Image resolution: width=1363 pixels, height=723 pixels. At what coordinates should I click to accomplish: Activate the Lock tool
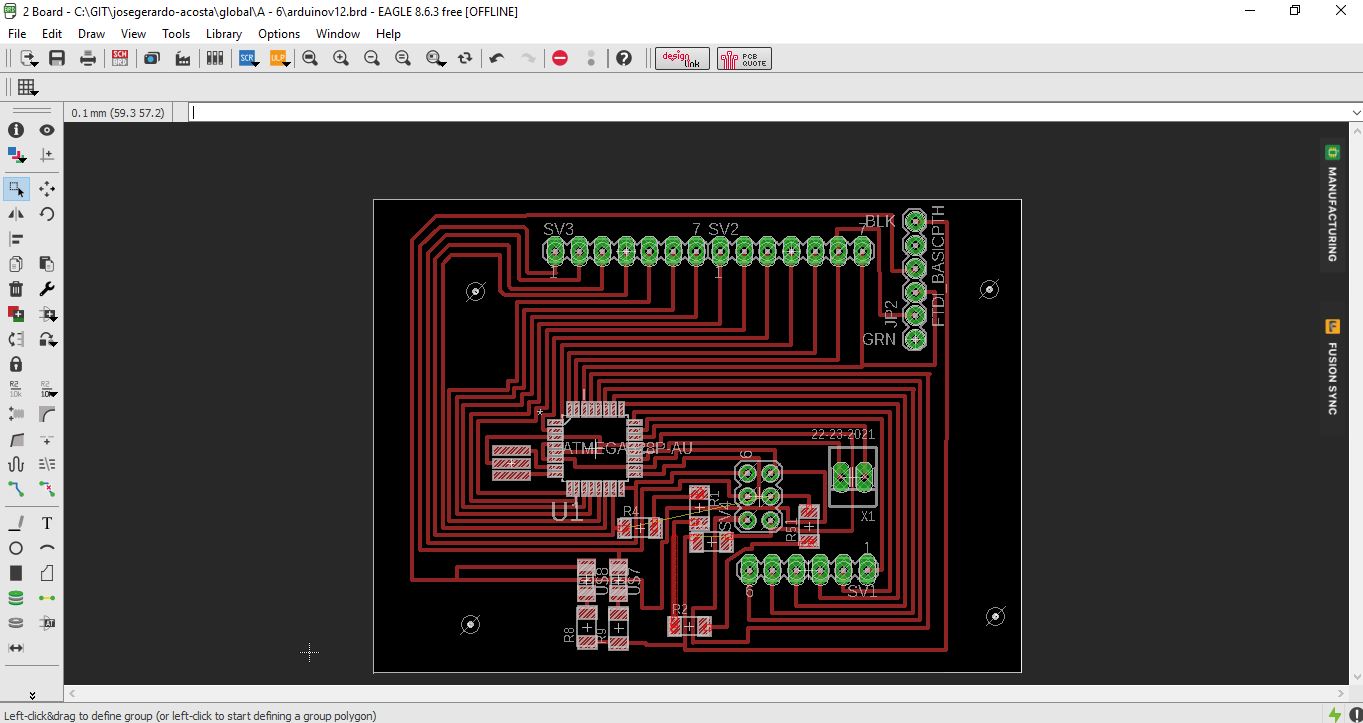coord(16,364)
